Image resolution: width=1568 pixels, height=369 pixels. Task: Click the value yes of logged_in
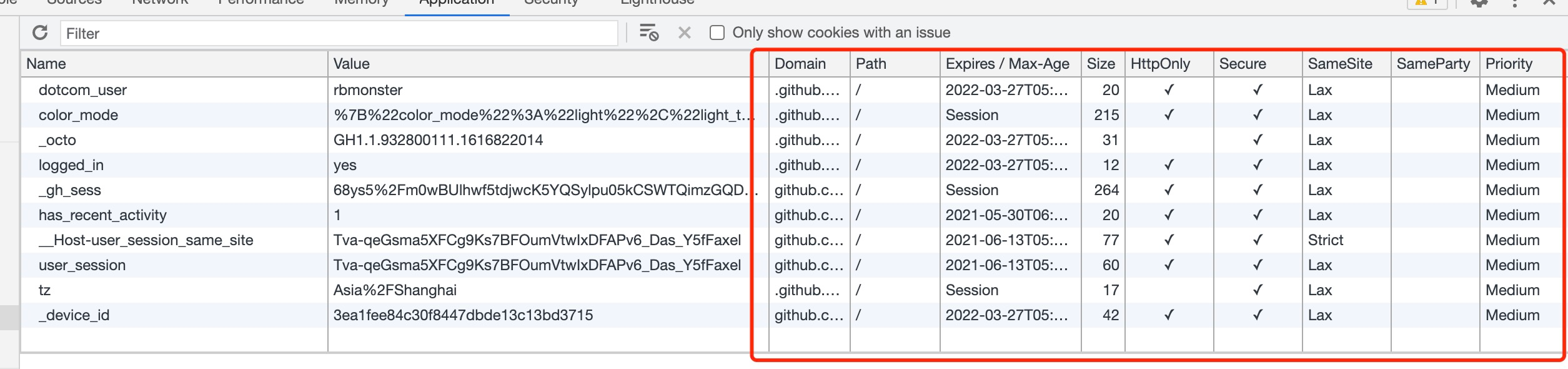coord(345,165)
